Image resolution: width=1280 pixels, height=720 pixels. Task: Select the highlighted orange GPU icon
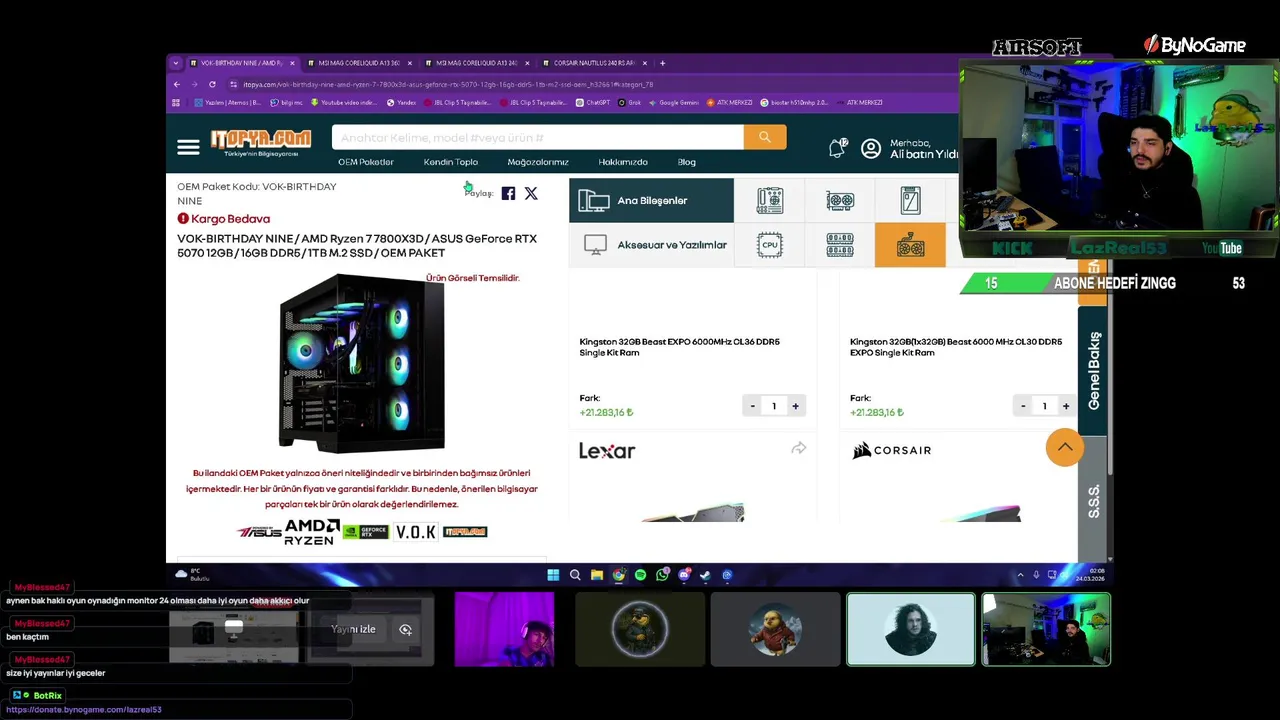point(910,245)
